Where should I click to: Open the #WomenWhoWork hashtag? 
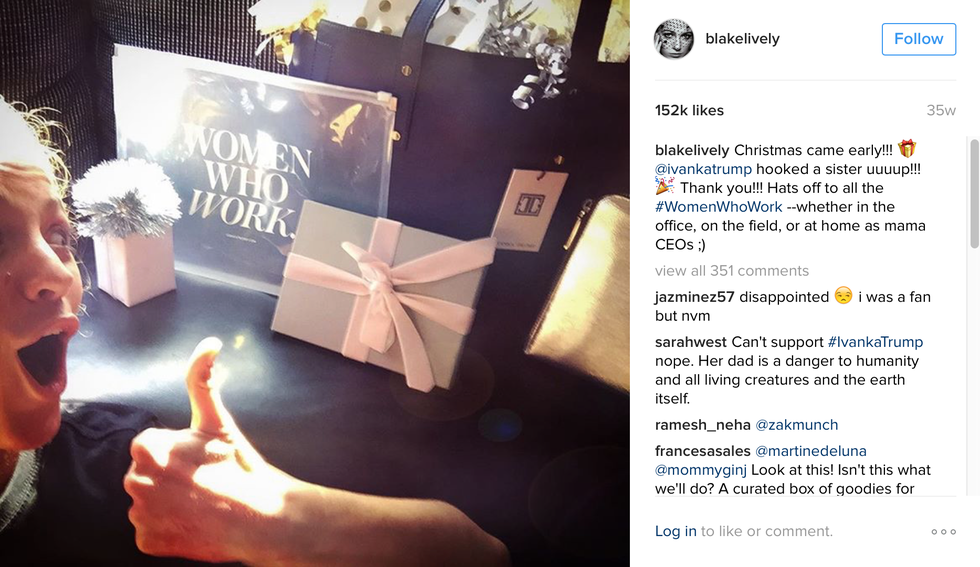point(718,207)
